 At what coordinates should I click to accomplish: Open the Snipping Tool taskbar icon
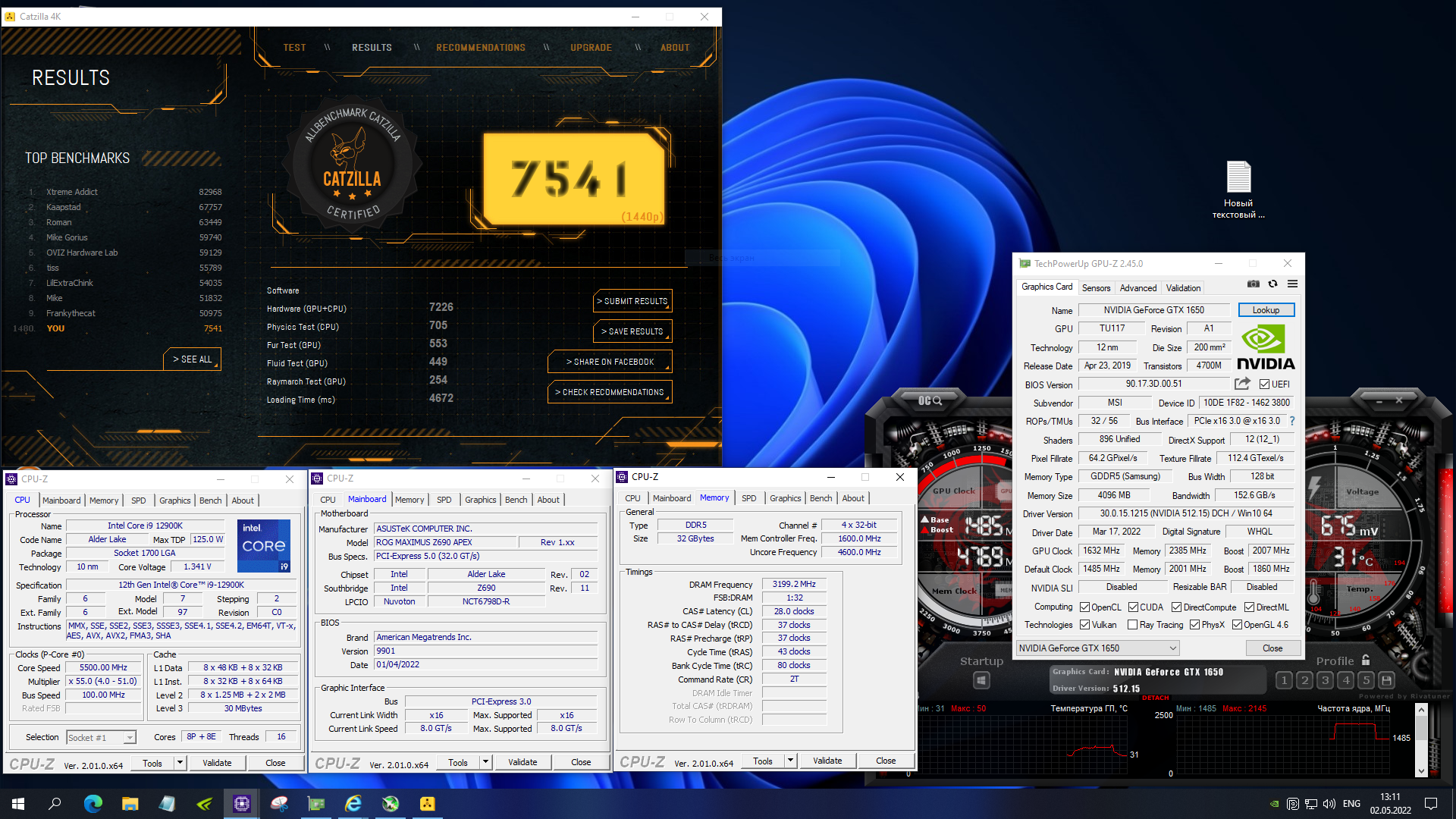[279, 804]
